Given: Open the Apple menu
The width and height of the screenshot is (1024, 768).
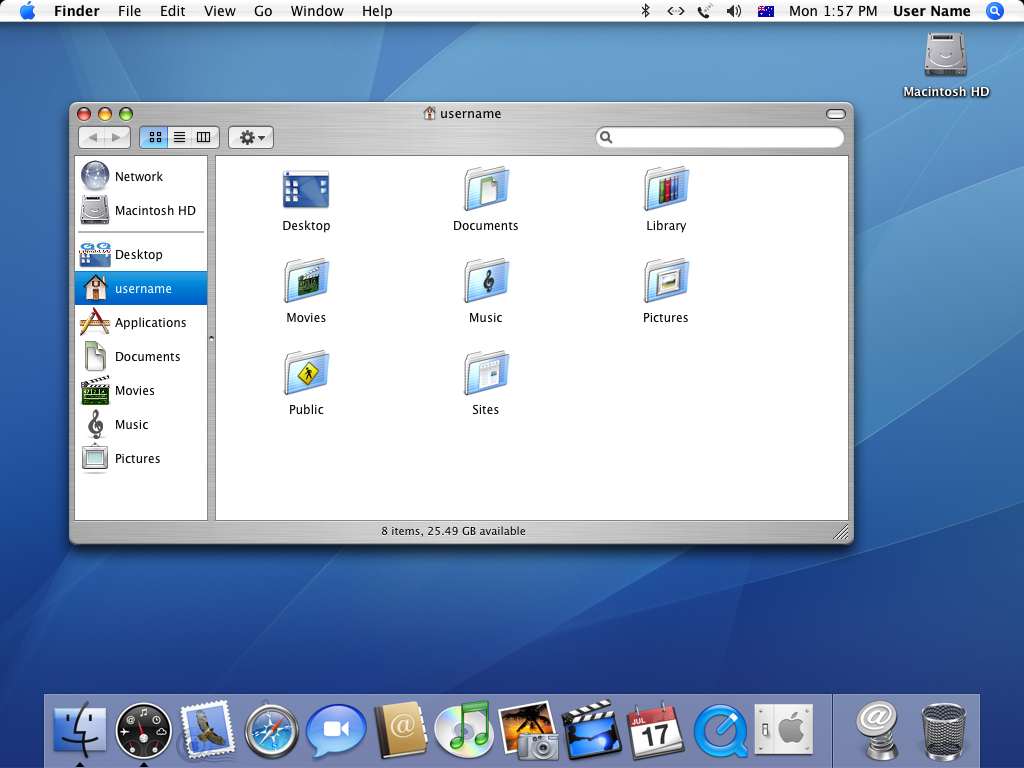Looking at the screenshot, I should (x=27, y=11).
